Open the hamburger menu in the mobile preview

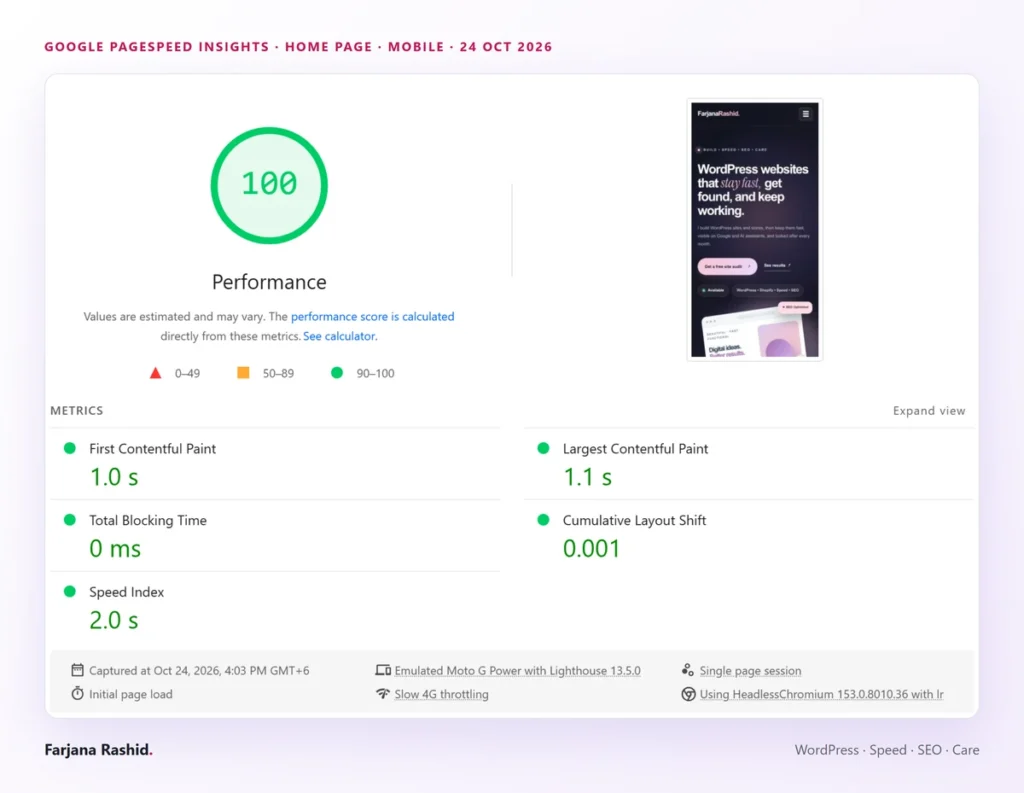click(x=806, y=114)
